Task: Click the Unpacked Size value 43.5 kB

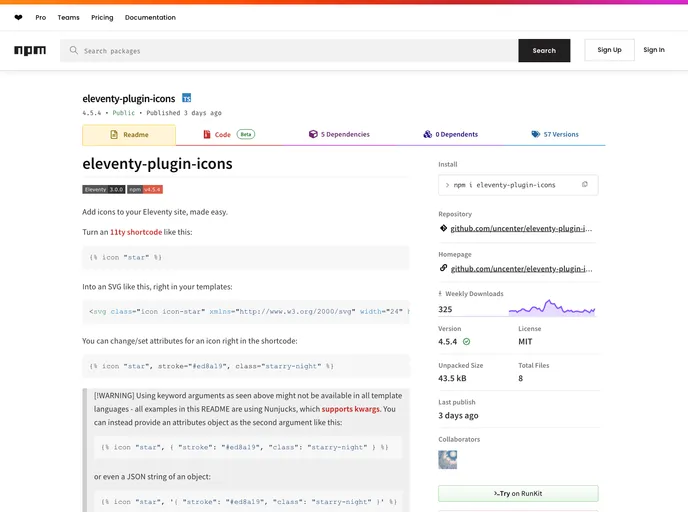Action: point(452,378)
